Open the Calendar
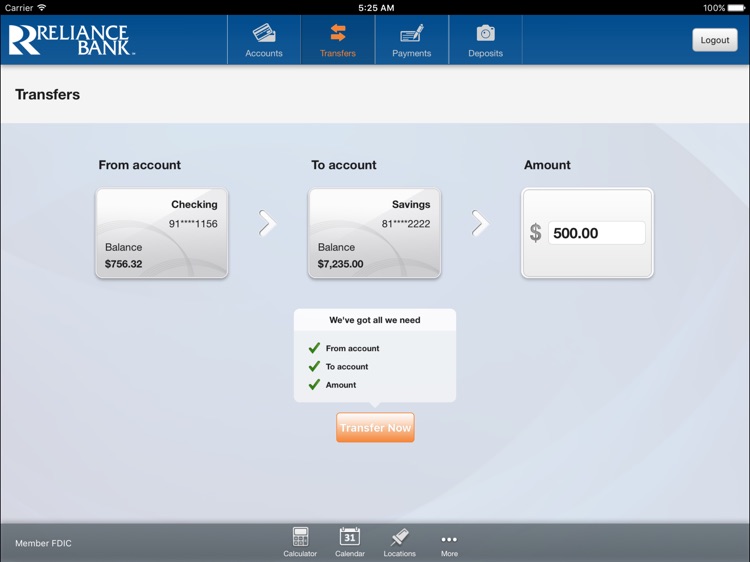 point(350,542)
